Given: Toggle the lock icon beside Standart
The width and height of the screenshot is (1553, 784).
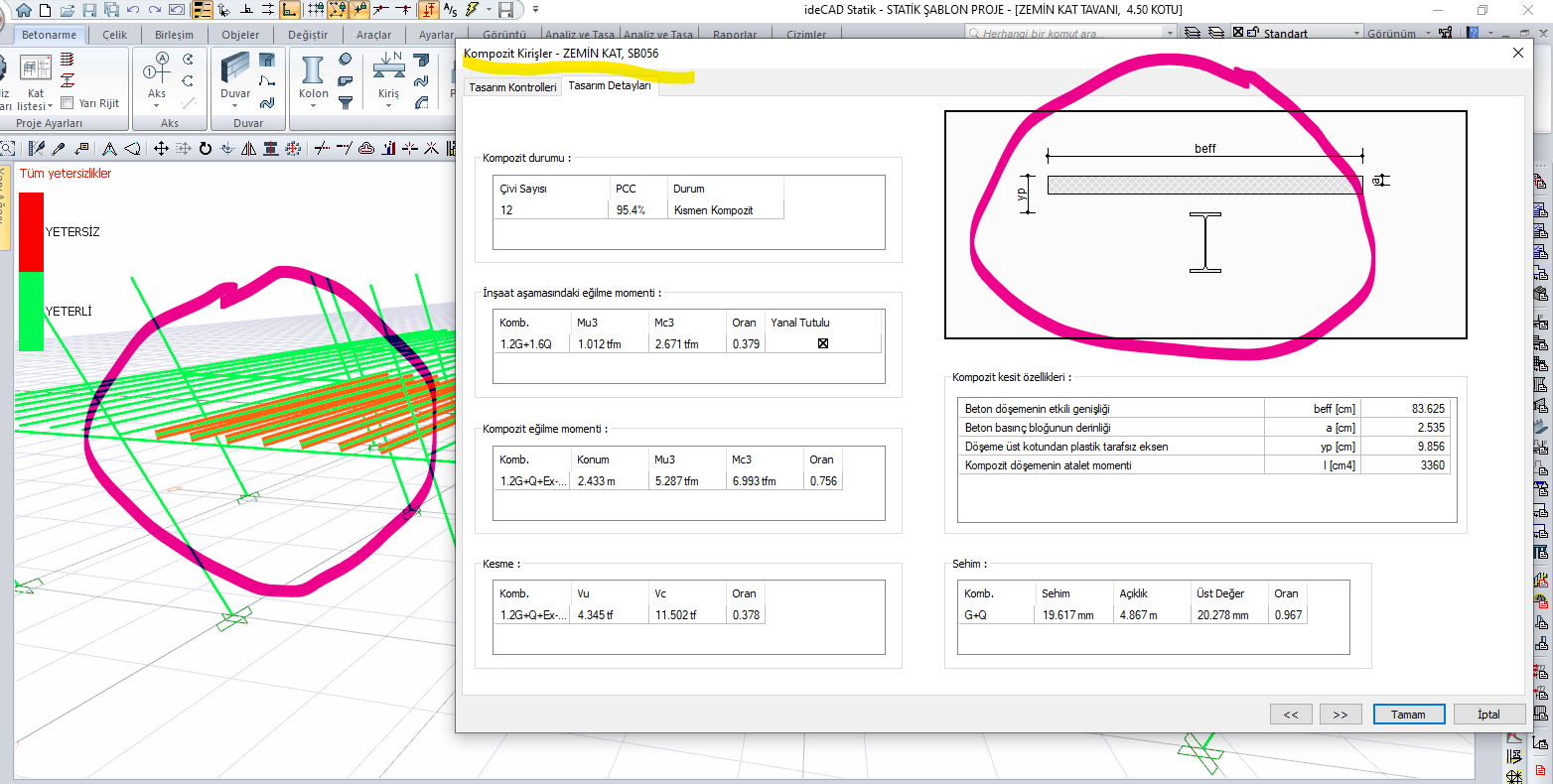Looking at the screenshot, I should coord(1252,33).
